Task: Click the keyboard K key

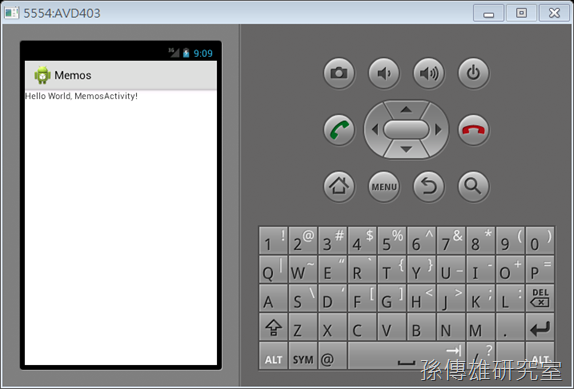Action: click(481, 298)
